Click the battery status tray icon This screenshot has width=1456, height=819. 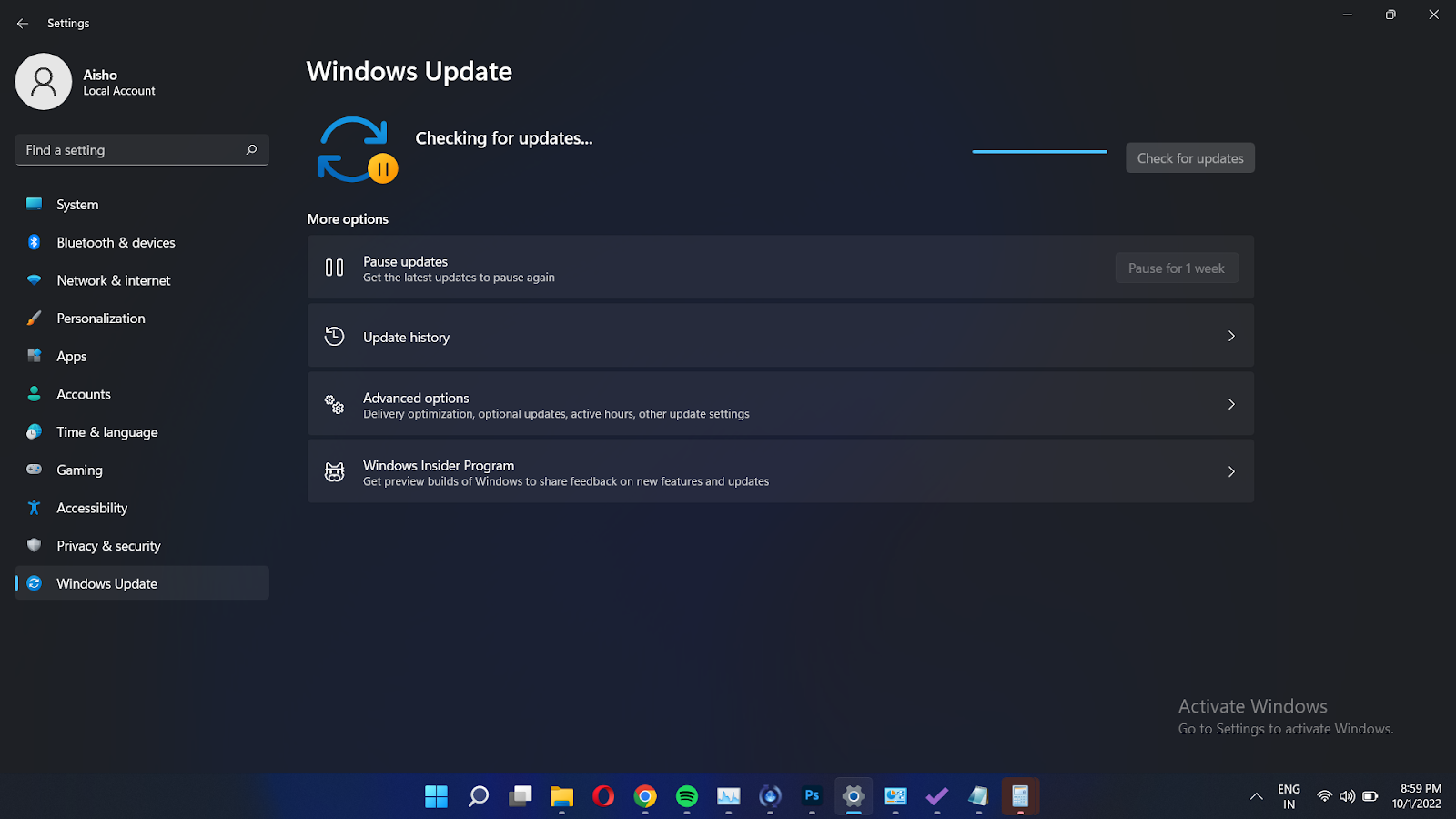coord(1370,797)
